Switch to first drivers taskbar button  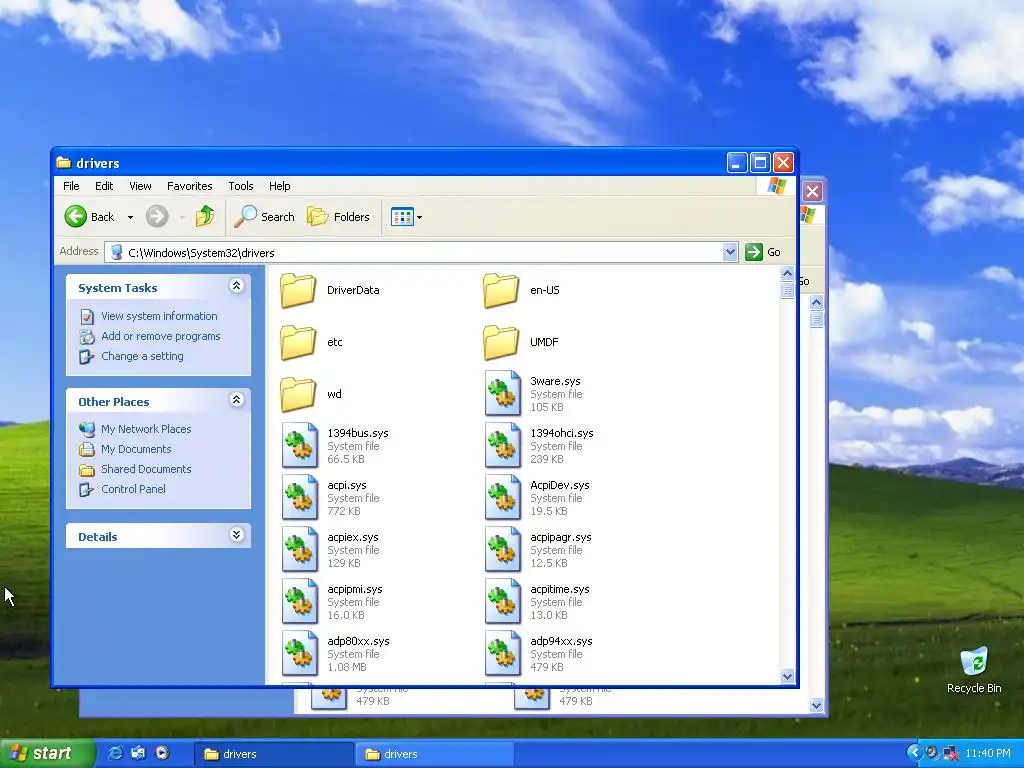tap(274, 754)
